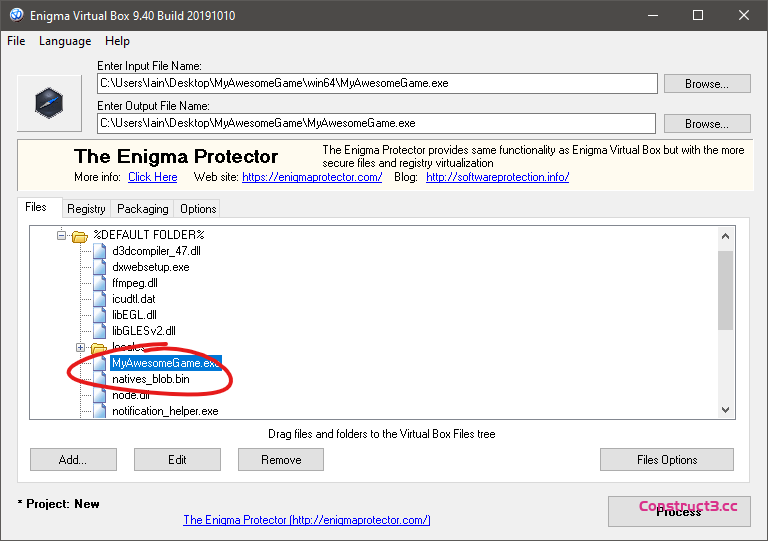768x541 pixels.
Task: Switch to the Packaging tab
Action: [x=142, y=209]
